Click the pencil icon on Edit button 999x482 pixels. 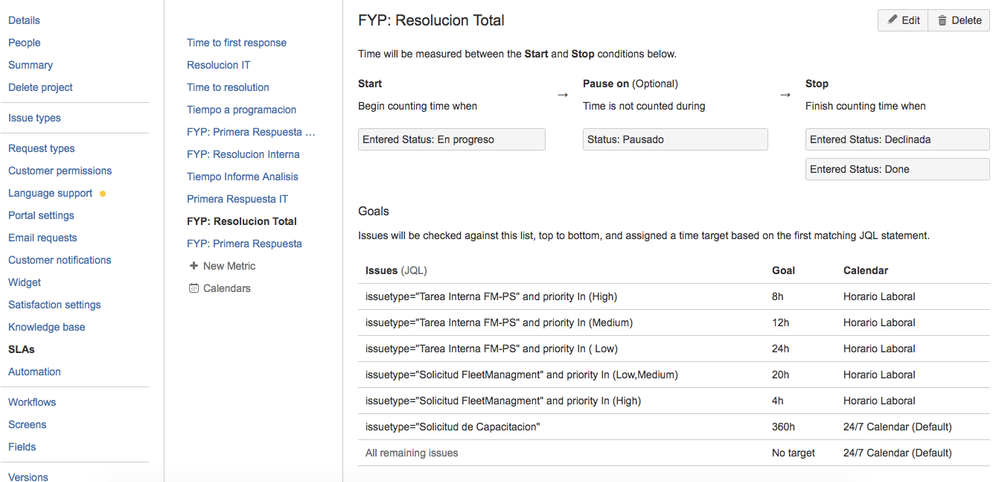893,20
